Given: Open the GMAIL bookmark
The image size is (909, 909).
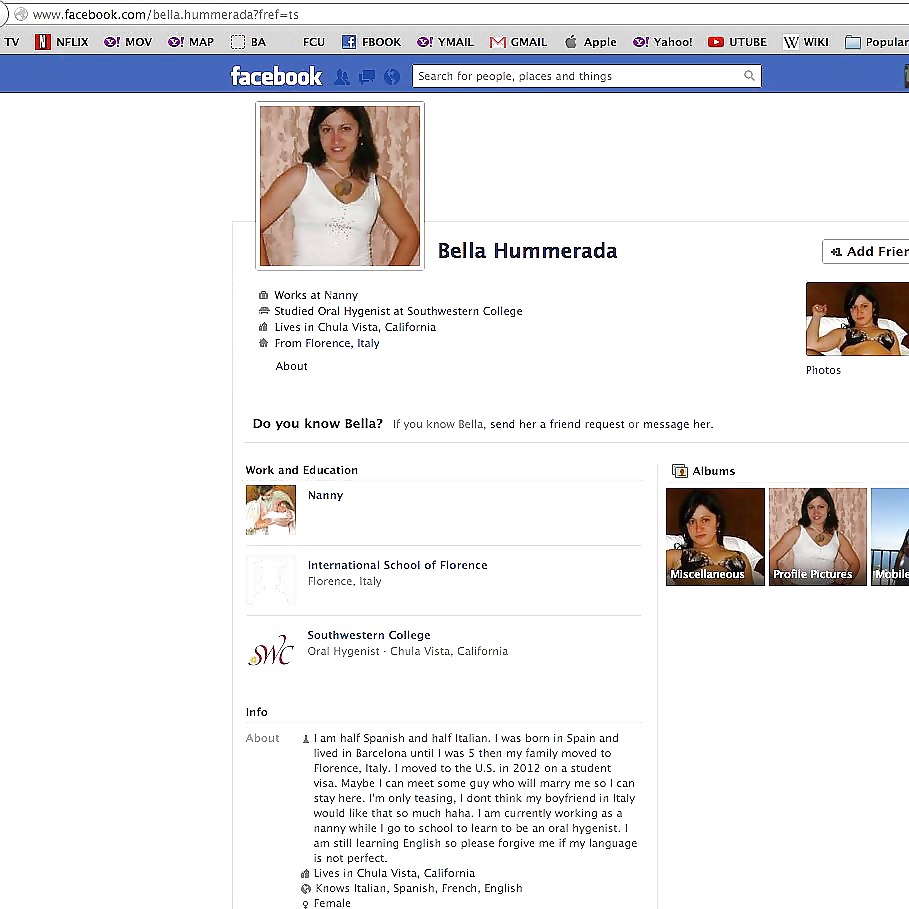Looking at the screenshot, I should point(518,42).
